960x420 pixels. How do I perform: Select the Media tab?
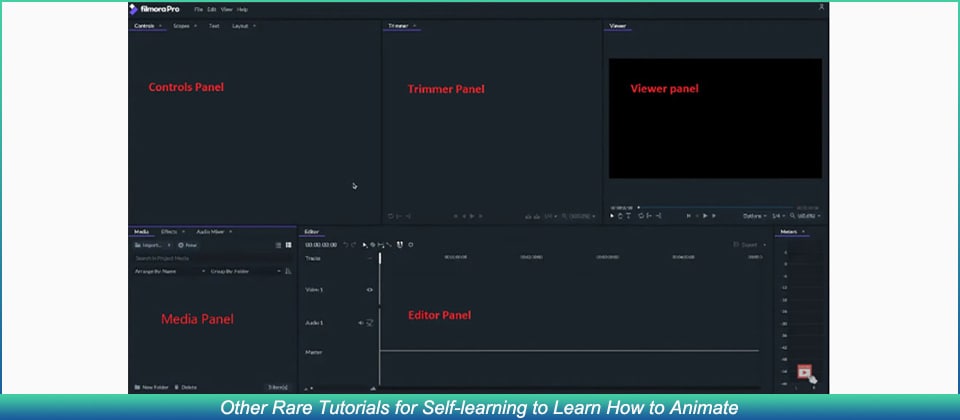(141, 231)
